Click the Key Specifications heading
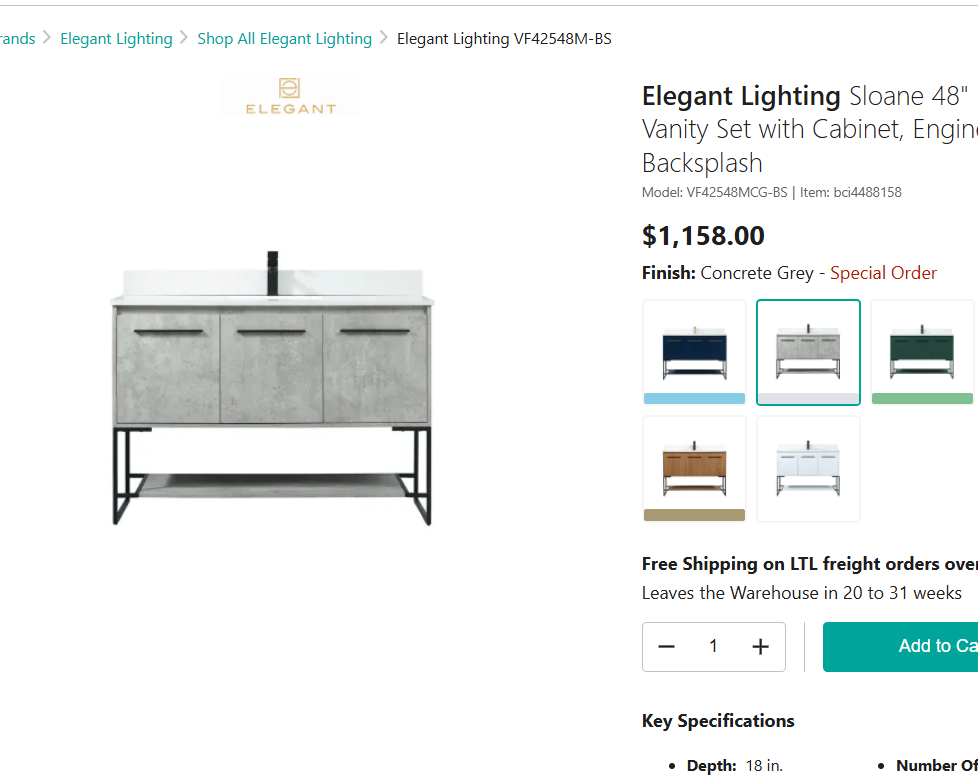The height and width of the screenshot is (781, 978). coord(718,721)
